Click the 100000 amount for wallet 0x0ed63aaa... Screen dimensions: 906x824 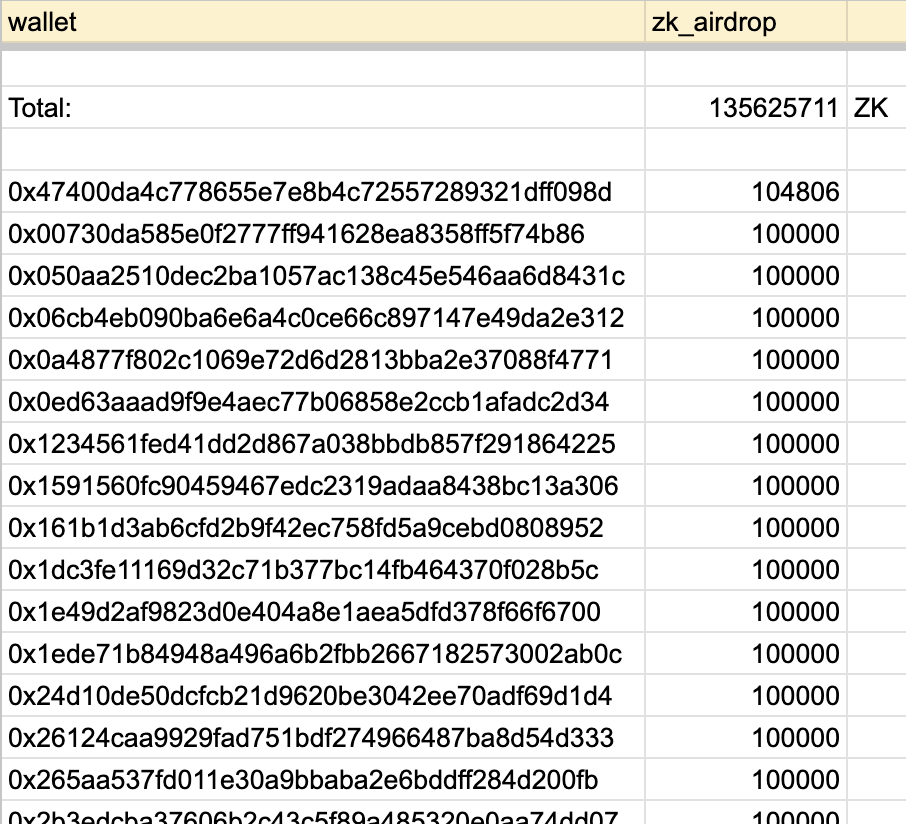(x=746, y=402)
